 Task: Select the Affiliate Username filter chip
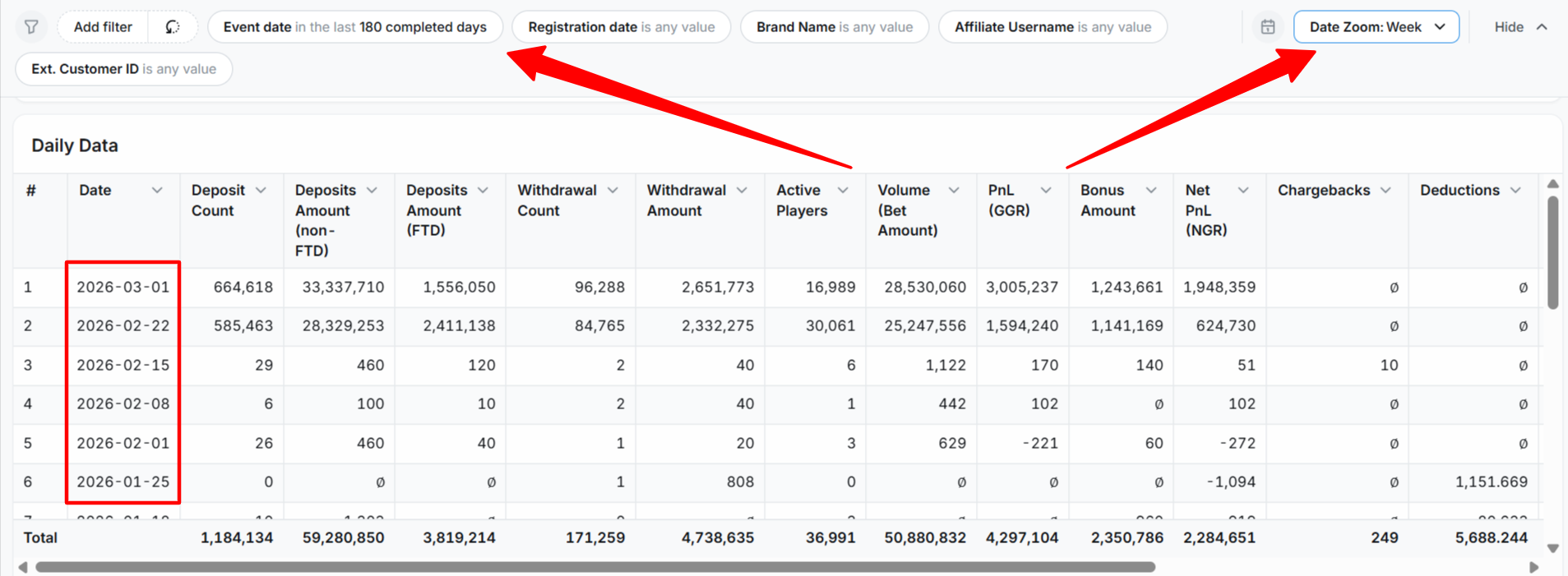click(x=1052, y=27)
